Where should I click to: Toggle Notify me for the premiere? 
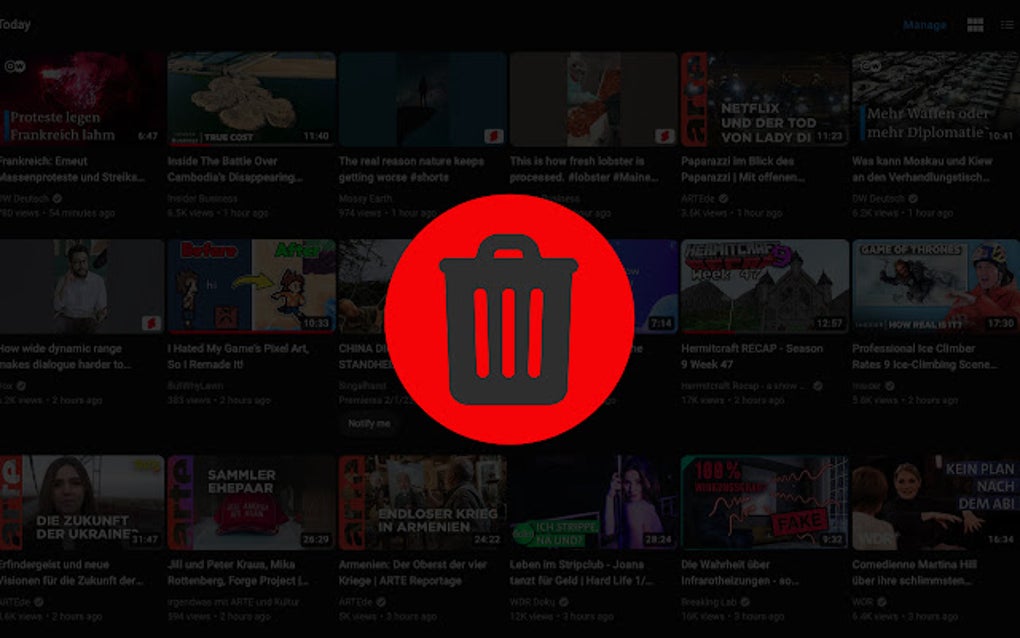(x=369, y=424)
